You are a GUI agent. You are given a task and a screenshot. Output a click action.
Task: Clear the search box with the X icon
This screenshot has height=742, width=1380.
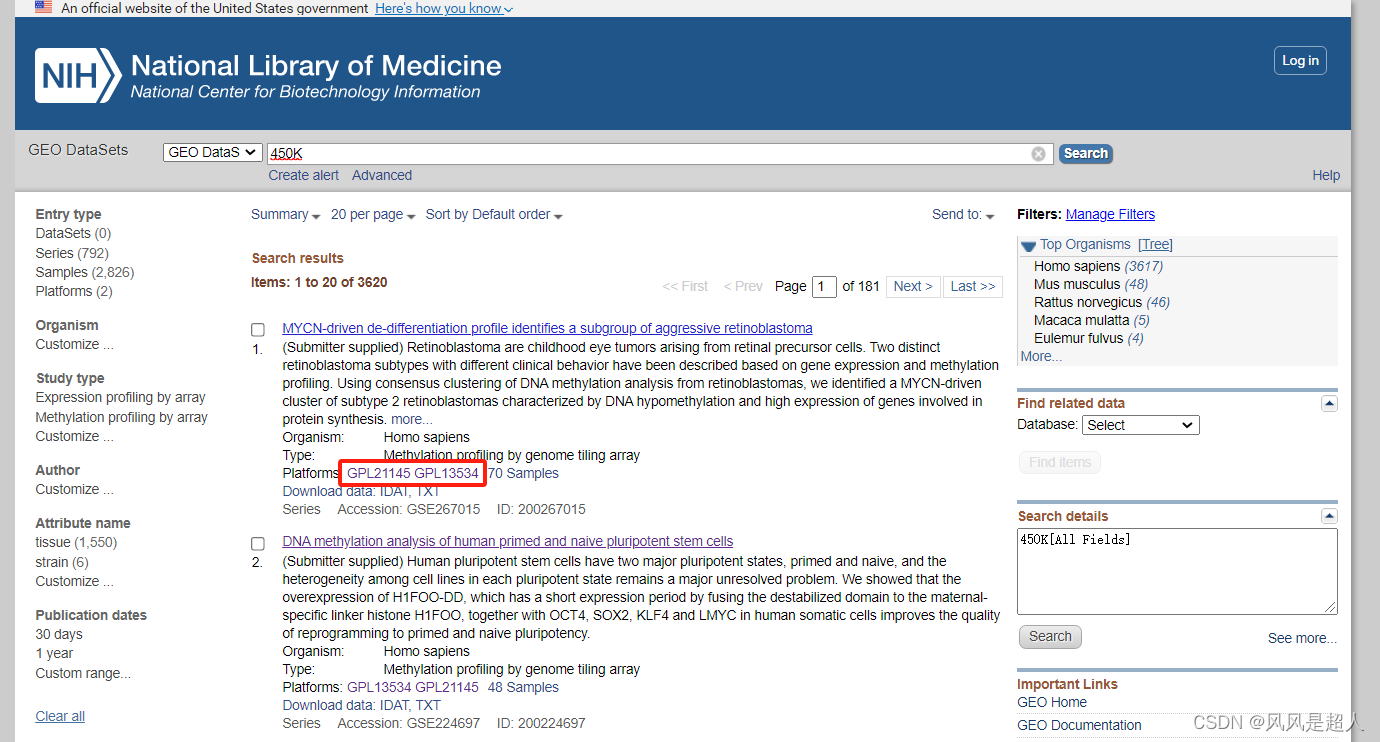point(1038,154)
